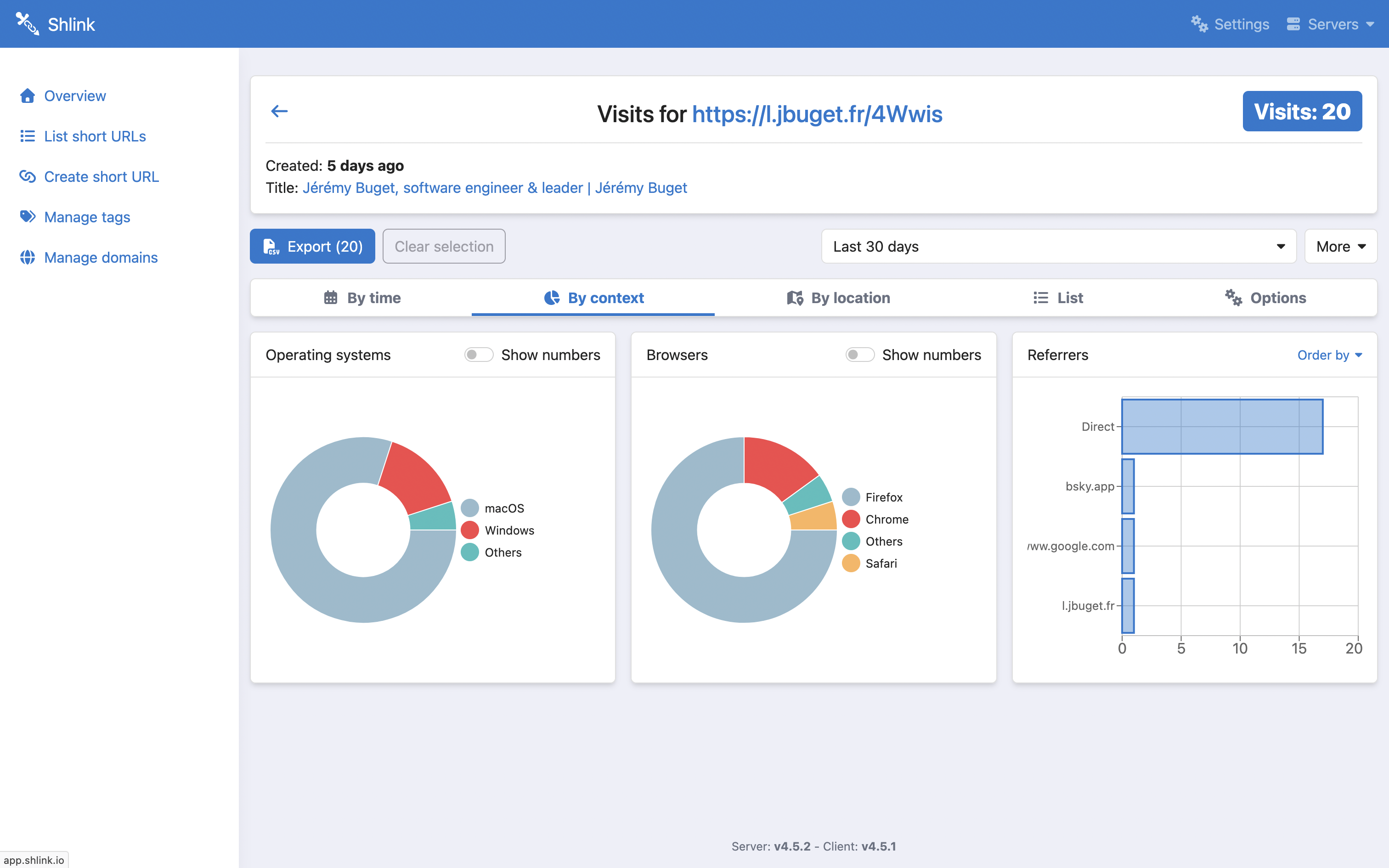
Task: Switch to the By time tab
Action: tap(362, 298)
